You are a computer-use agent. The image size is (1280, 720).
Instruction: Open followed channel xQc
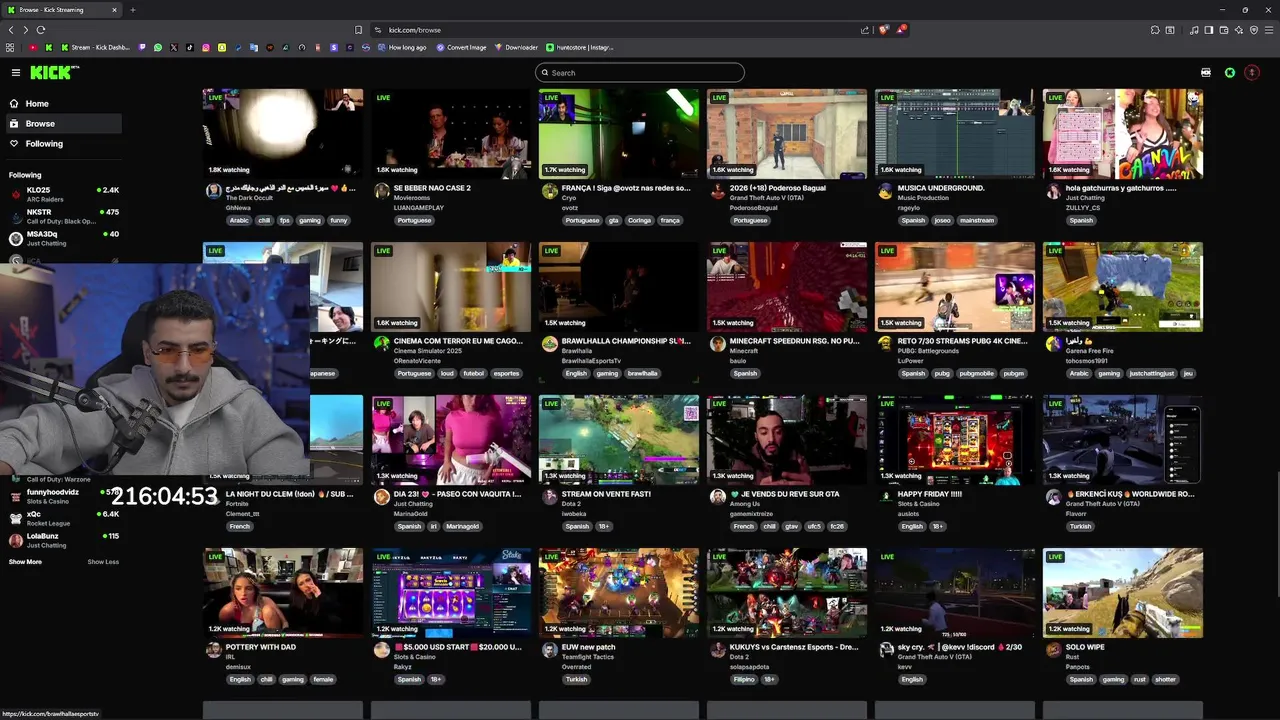point(64,518)
